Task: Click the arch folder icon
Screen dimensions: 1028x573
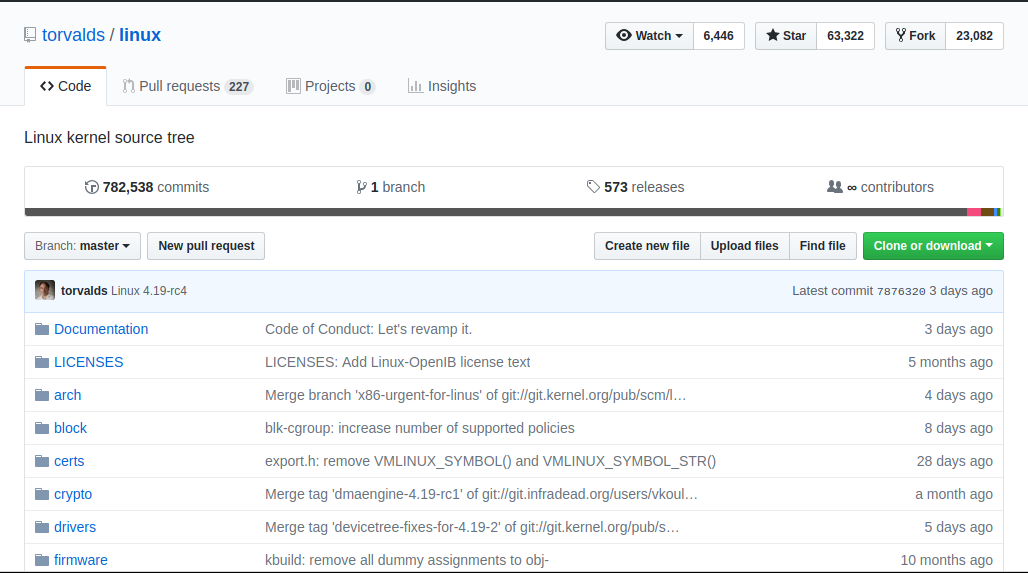Action: 42,395
